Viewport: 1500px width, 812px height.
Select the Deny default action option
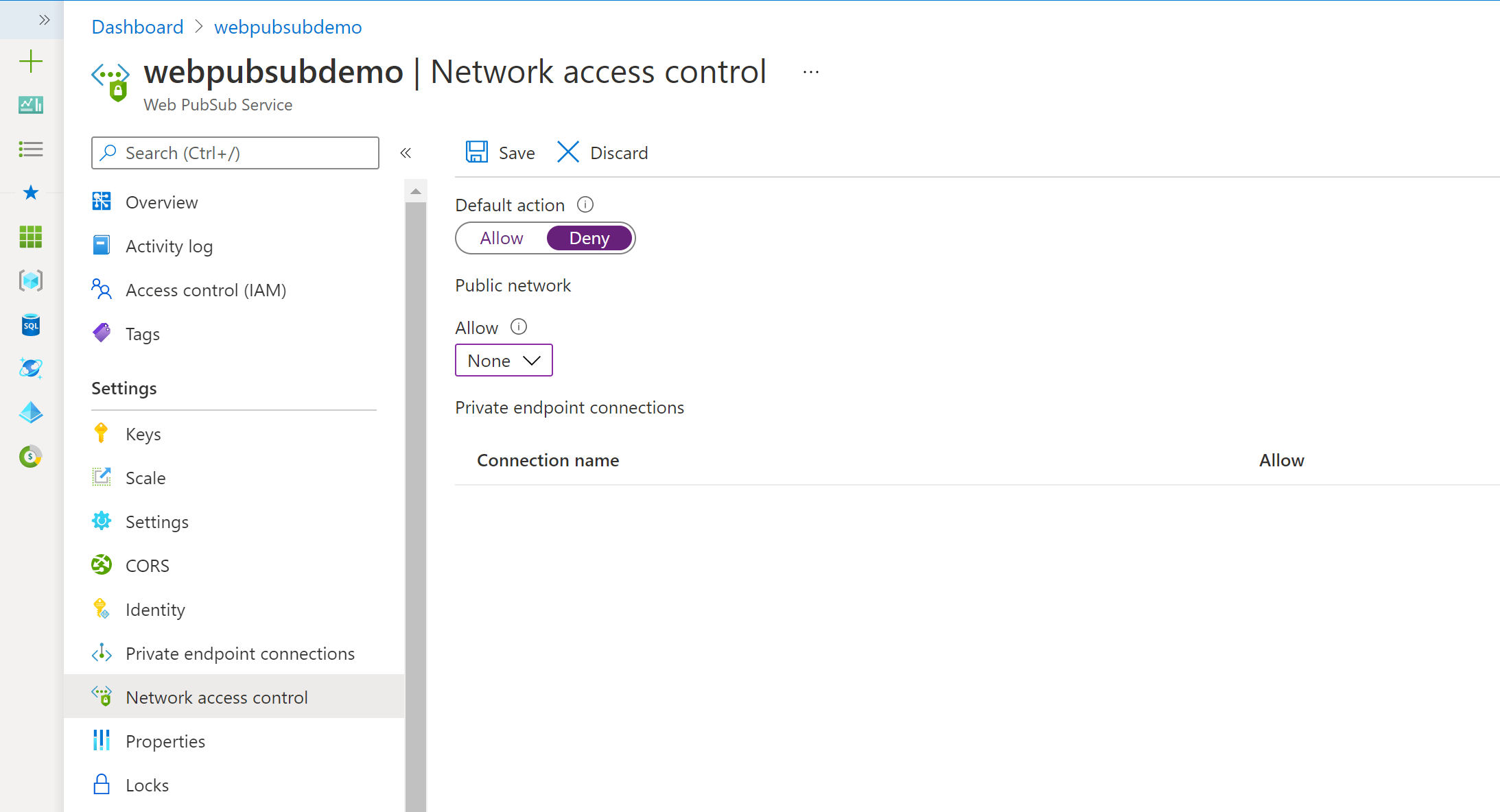pyautogui.click(x=589, y=238)
